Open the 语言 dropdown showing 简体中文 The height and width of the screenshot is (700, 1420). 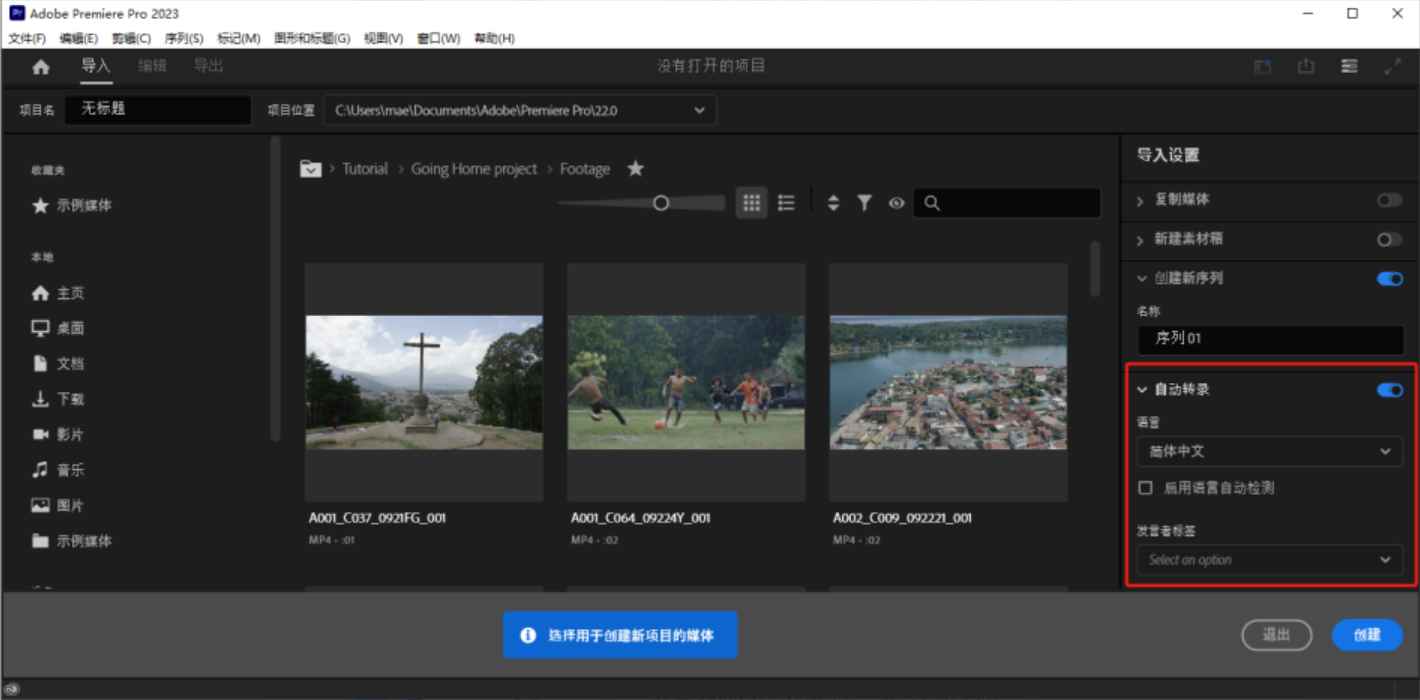(x=1268, y=451)
